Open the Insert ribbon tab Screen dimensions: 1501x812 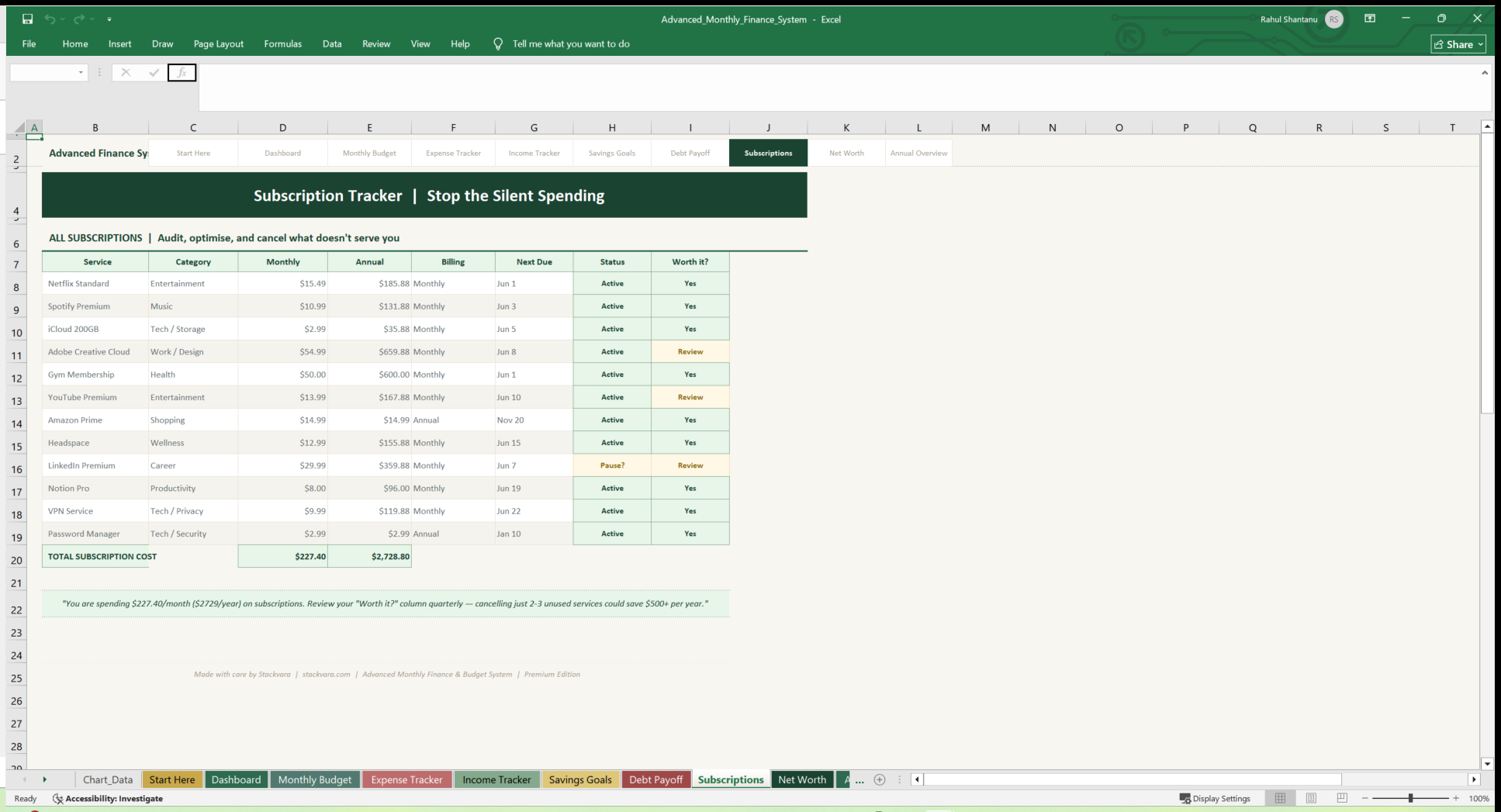point(119,44)
